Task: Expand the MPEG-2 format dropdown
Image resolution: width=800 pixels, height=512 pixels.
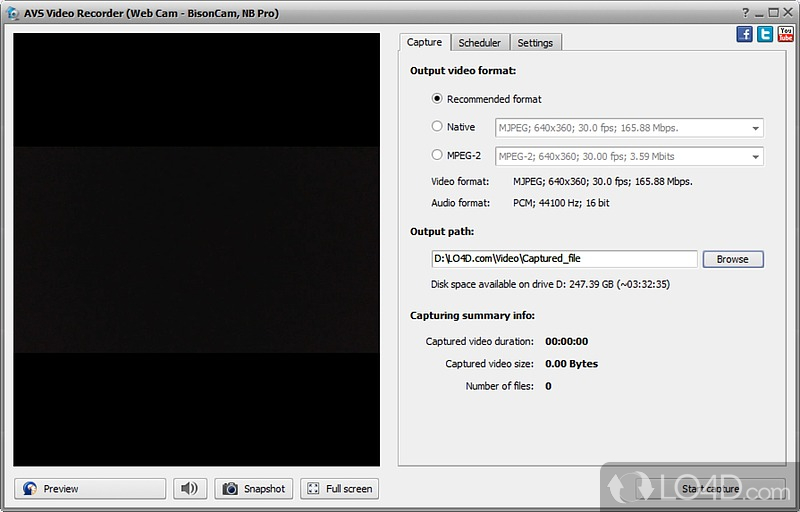Action: (754, 156)
